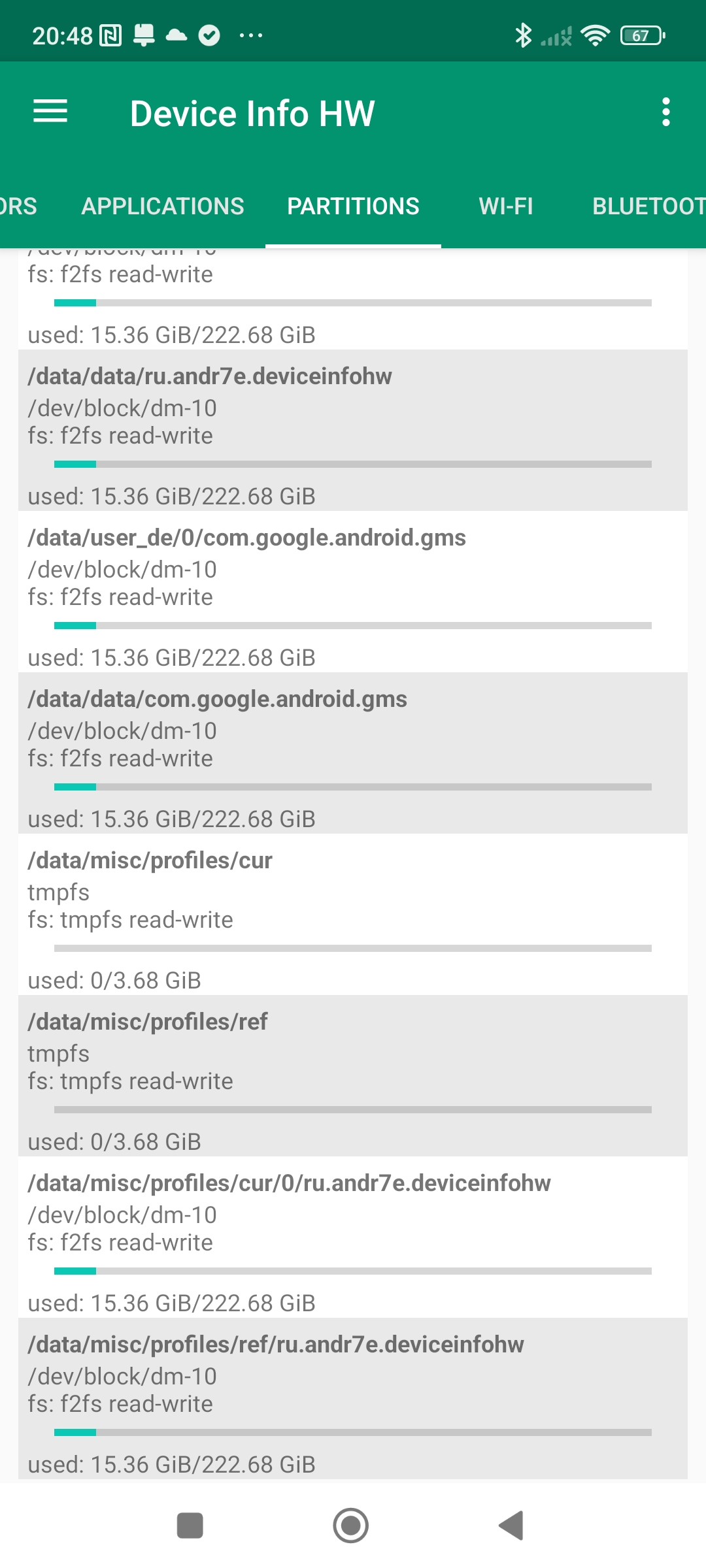The width and height of the screenshot is (706, 1568).
Task: Select the /data/misc/profiles/ref tmpfs entry
Action: click(x=353, y=1075)
